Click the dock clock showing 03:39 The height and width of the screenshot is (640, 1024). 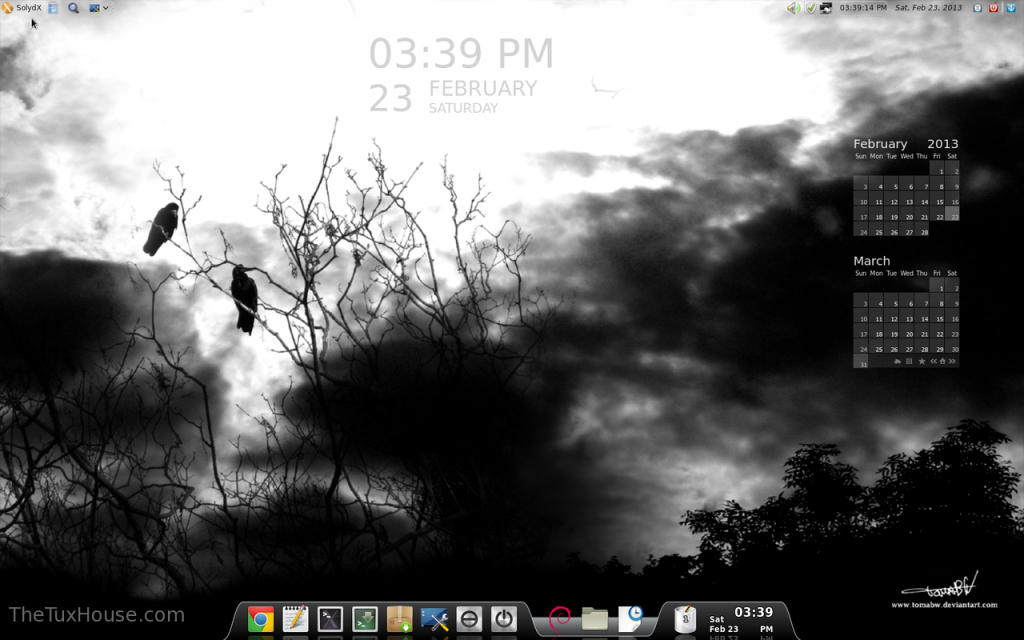tap(741, 620)
